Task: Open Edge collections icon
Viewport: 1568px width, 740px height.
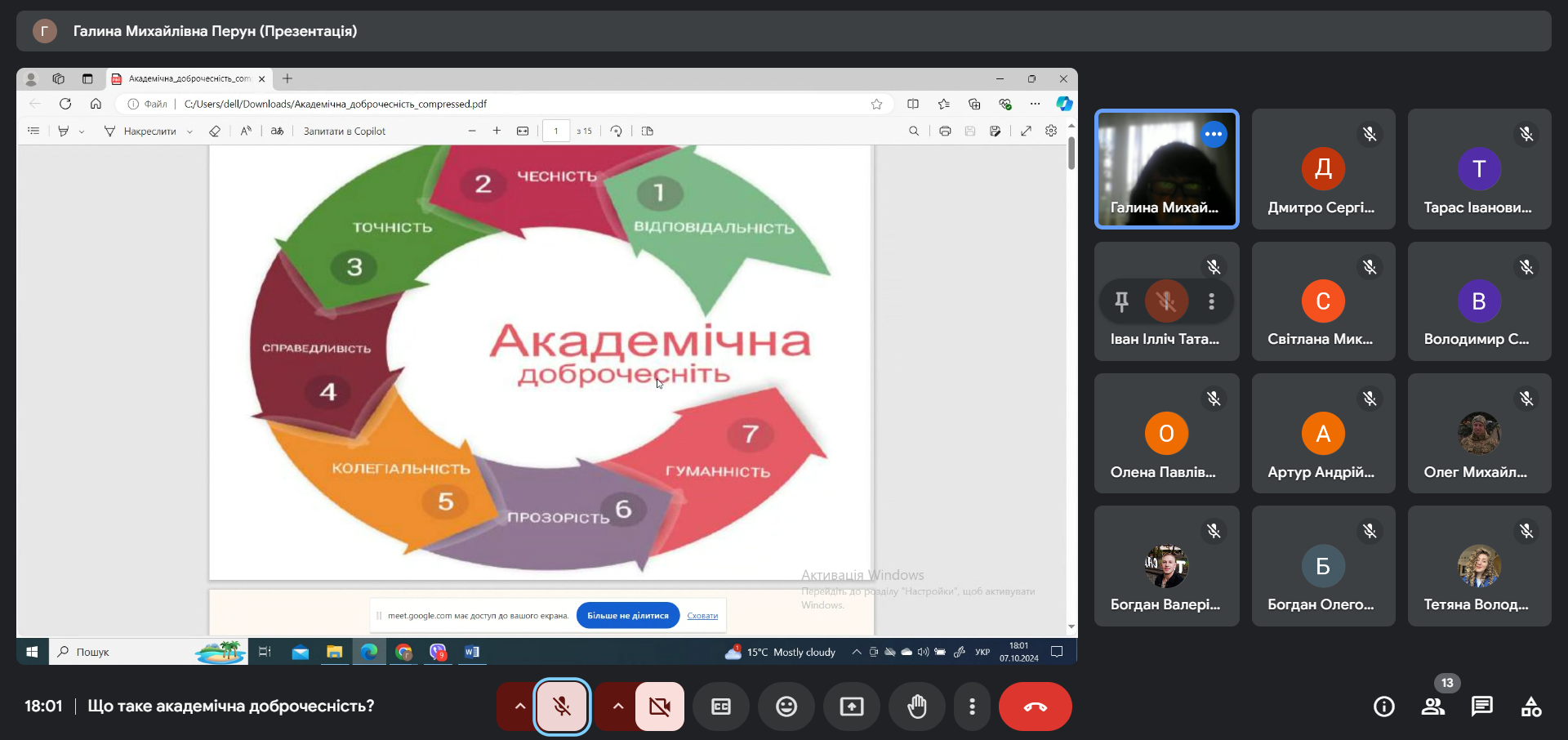Action: click(974, 104)
